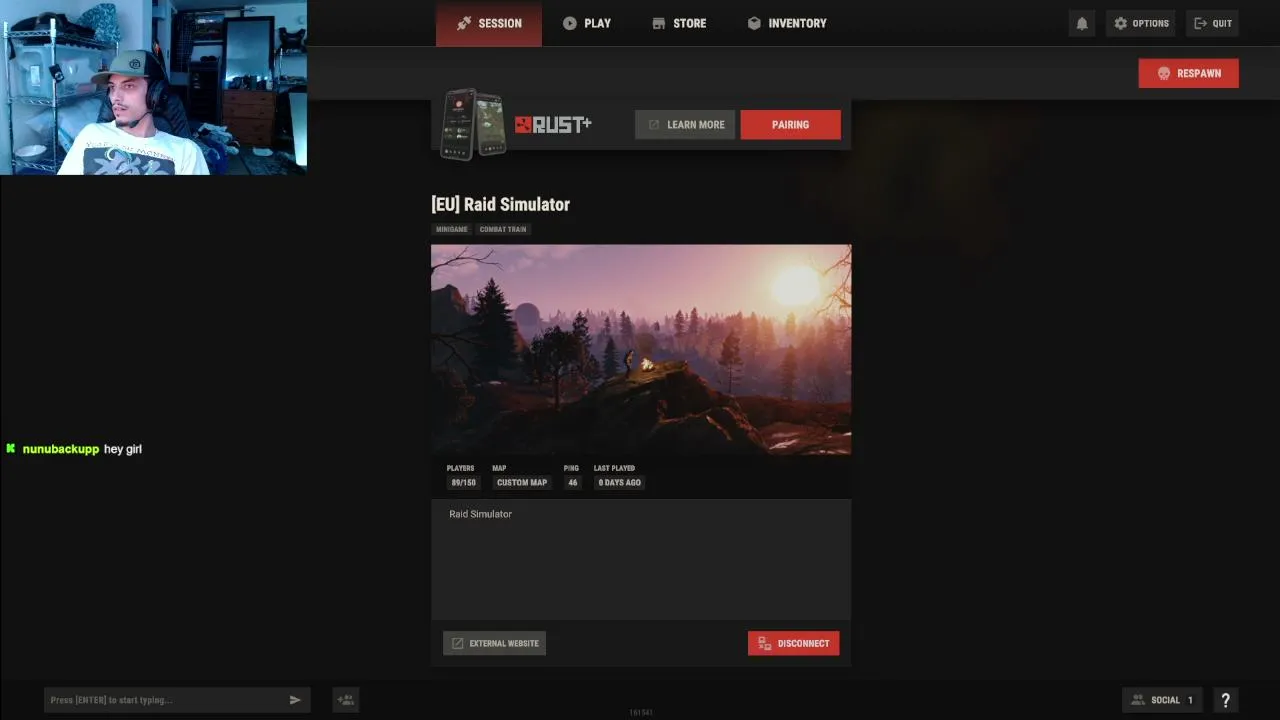The height and width of the screenshot is (720, 1280).
Task: Click the server sunset preview image
Action: (641, 349)
